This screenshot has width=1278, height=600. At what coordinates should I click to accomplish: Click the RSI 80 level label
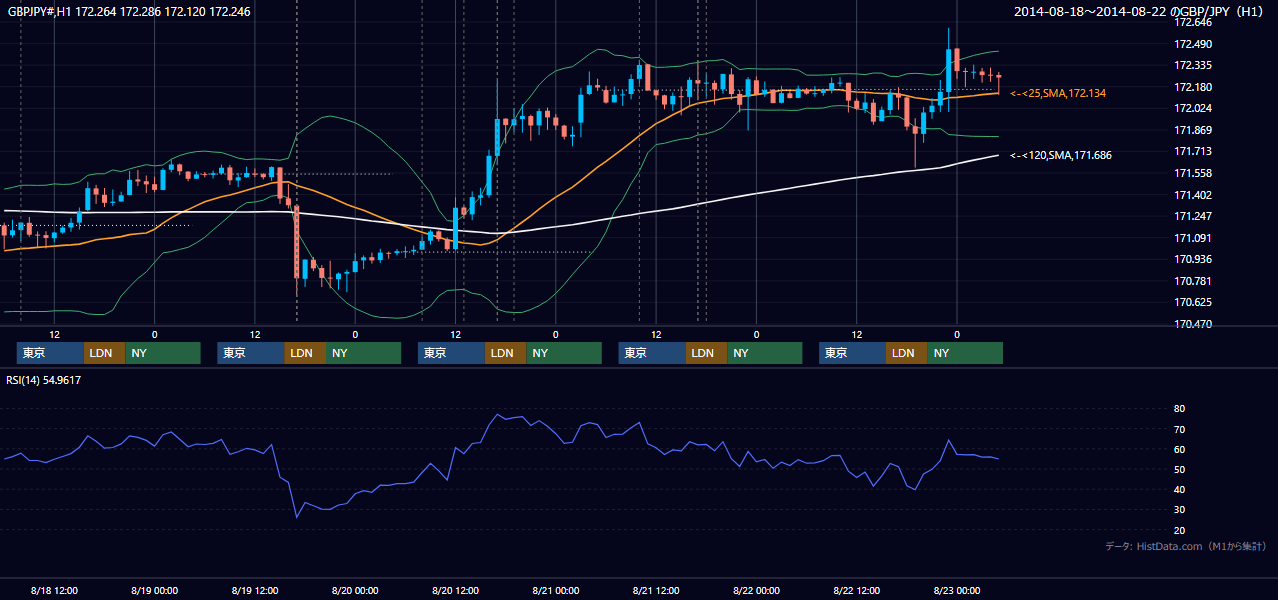coord(1179,409)
